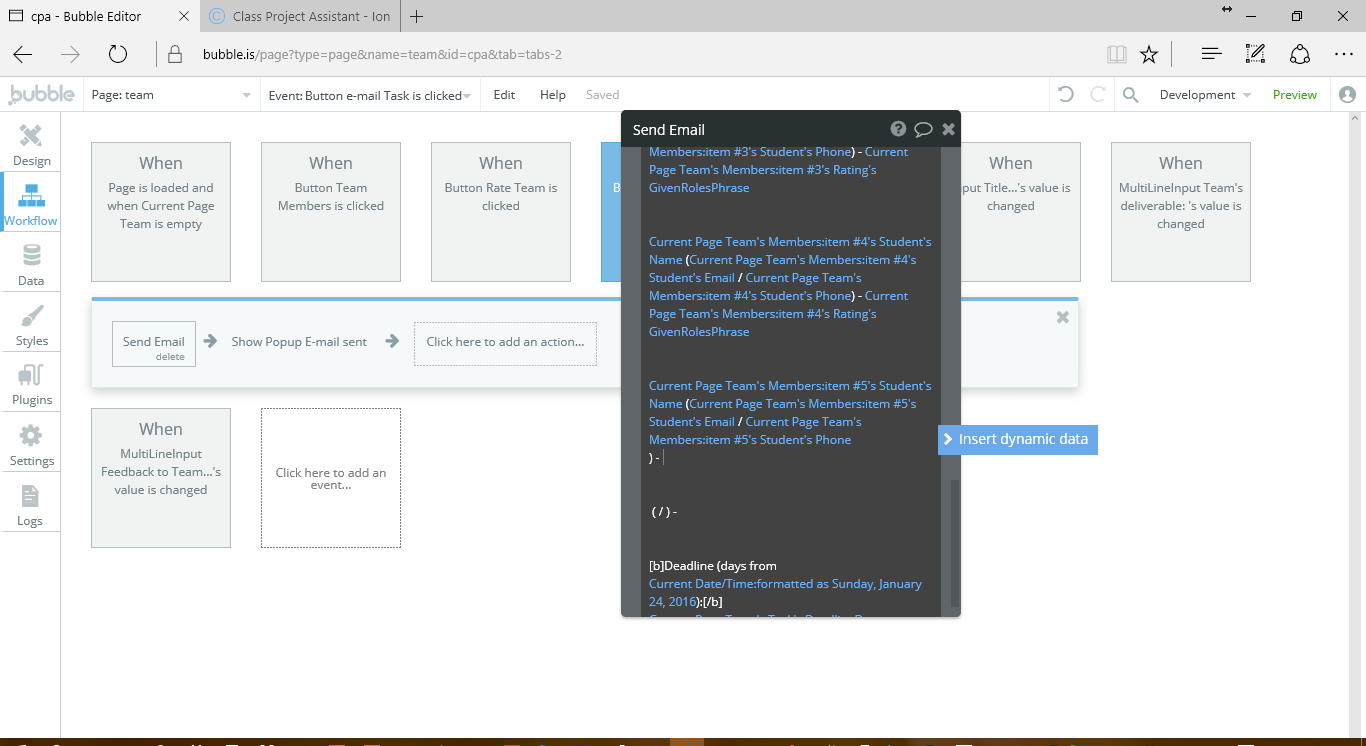The height and width of the screenshot is (746, 1366).
Task: Click here to add an action
Action: 505,343
